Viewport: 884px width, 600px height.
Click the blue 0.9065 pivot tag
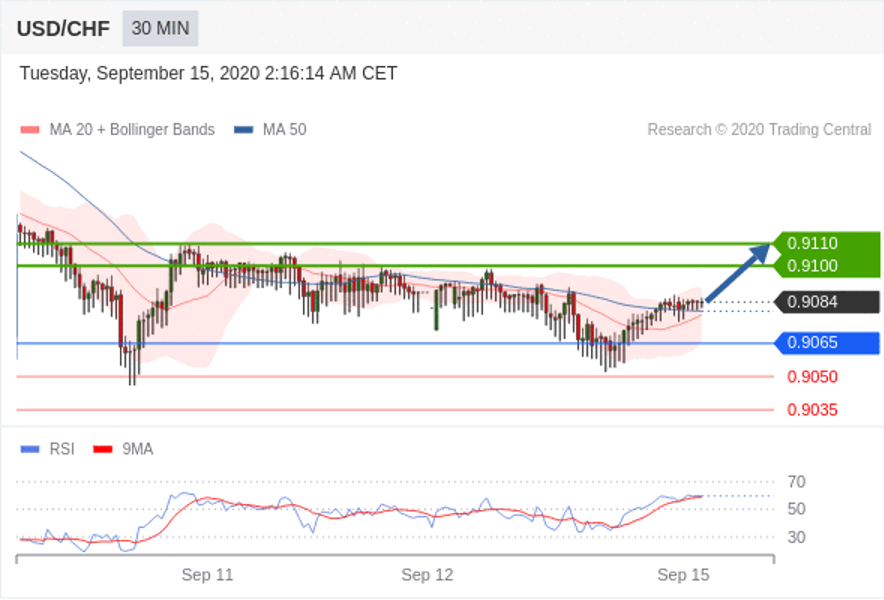[826, 343]
